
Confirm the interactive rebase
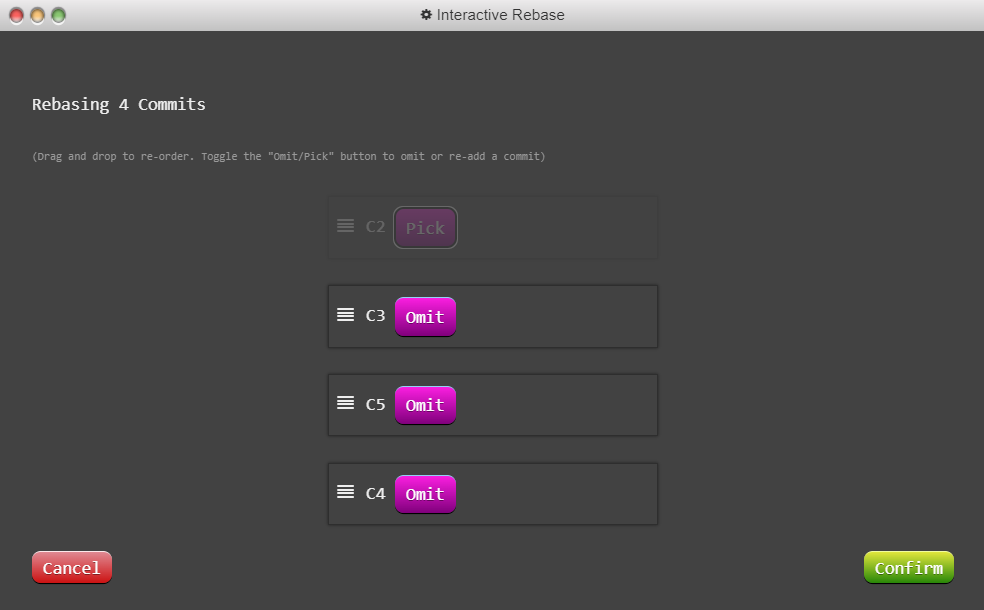[909, 567]
